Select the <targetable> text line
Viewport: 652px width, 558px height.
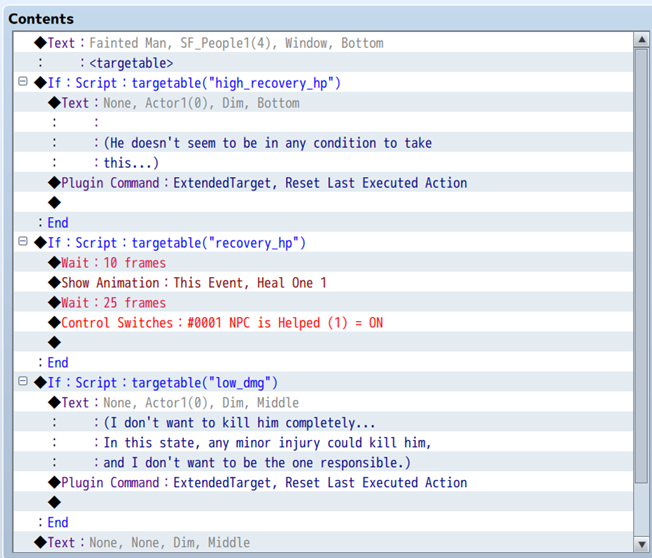[x=324, y=63]
